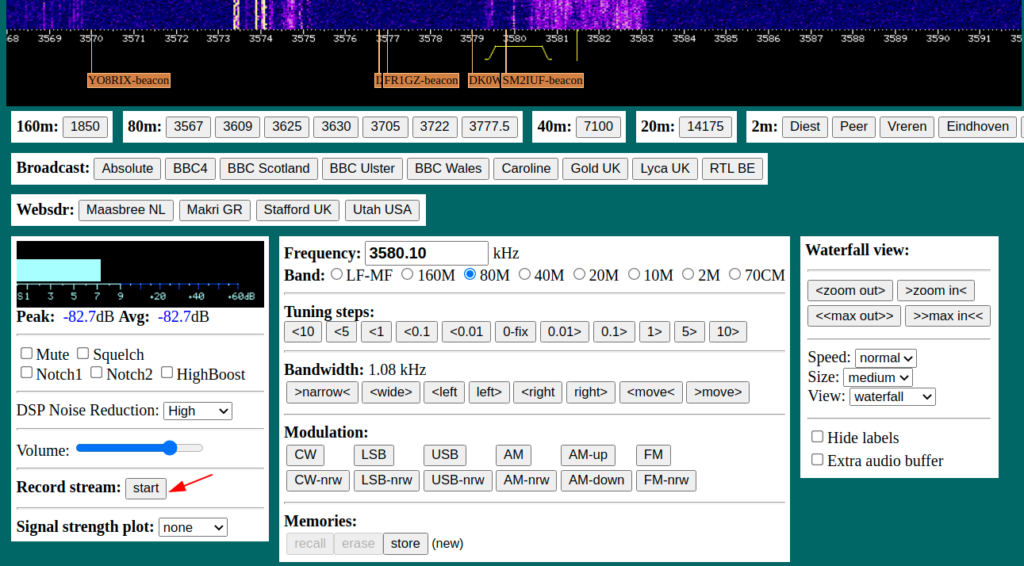
Task: Click the 0-fix tuning button
Action: click(x=515, y=332)
